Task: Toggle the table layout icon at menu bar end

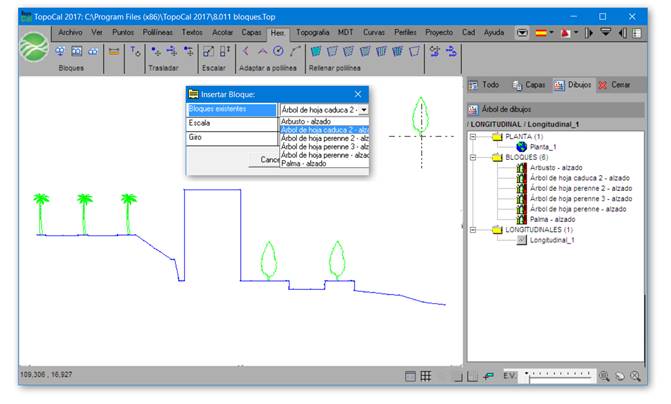Action: 636,33
